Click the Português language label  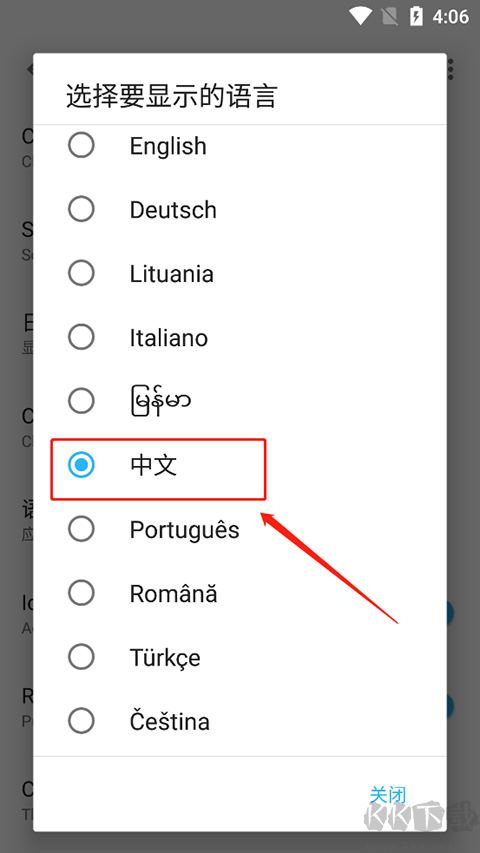coord(184,529)
